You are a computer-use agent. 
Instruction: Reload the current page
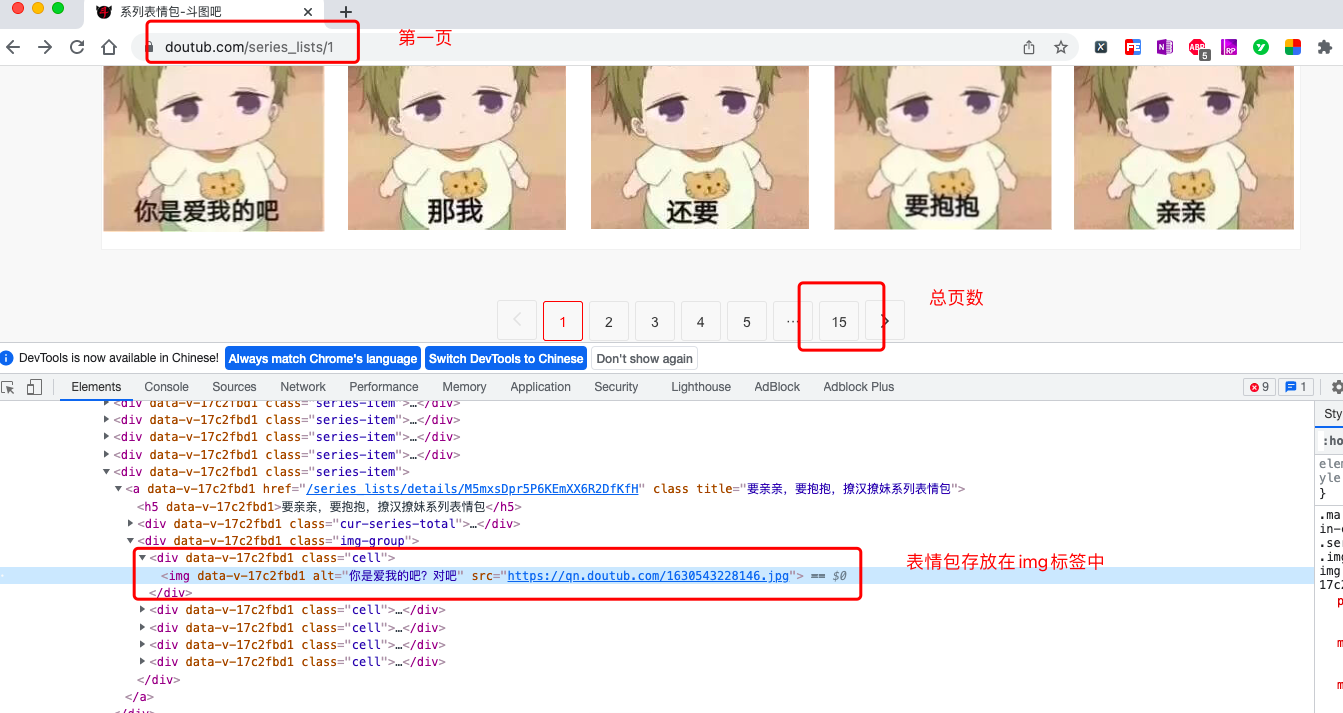point(77,47)
